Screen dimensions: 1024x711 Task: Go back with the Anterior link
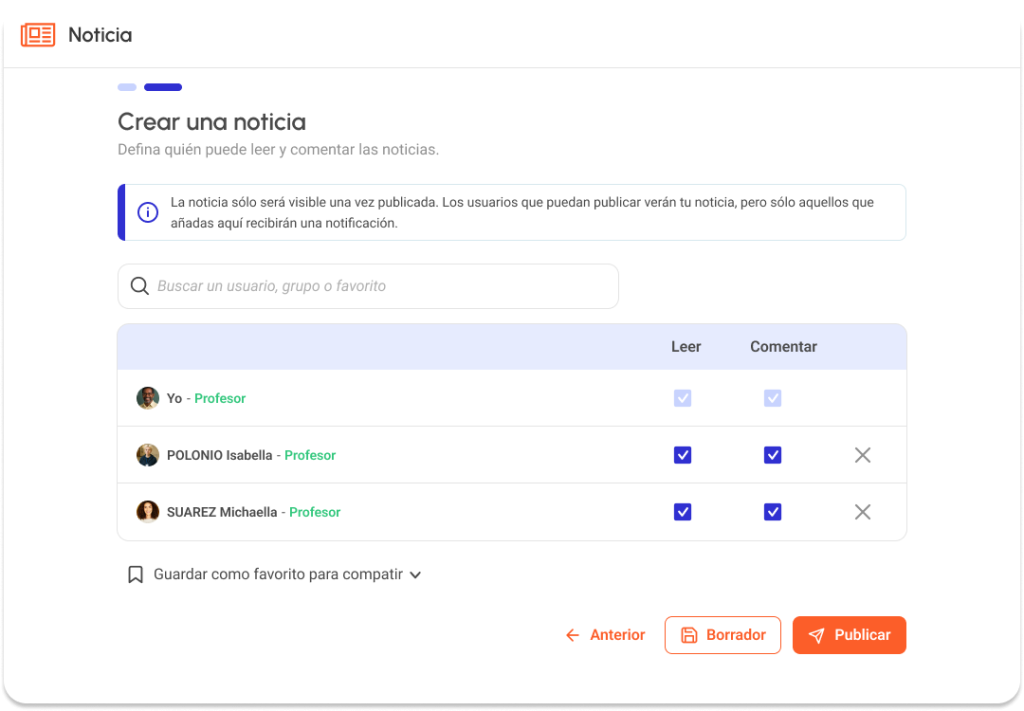pos(605,635)
